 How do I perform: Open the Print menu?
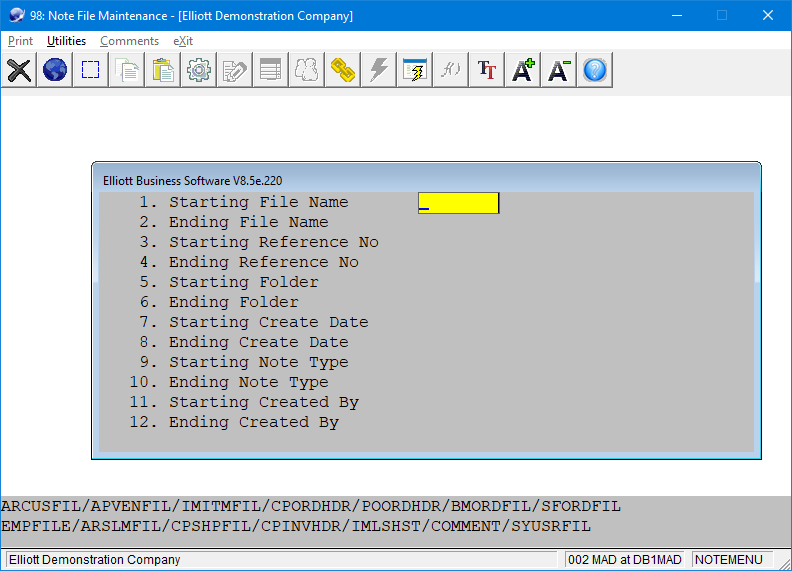point(20,41)
